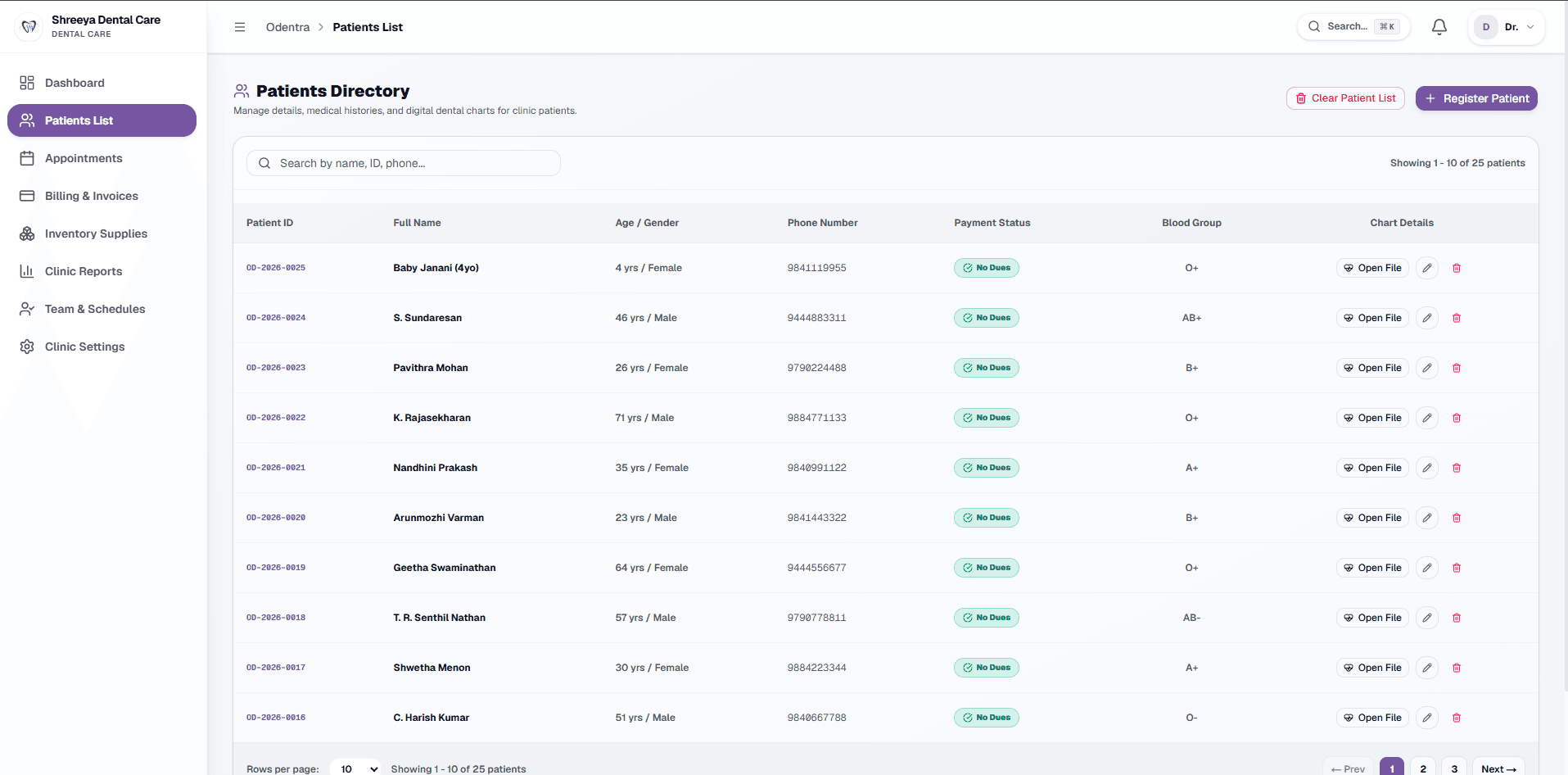The image size is (1568, 775).
Task: Click phone number 9444883311
Action: click(x=817, y=318)
